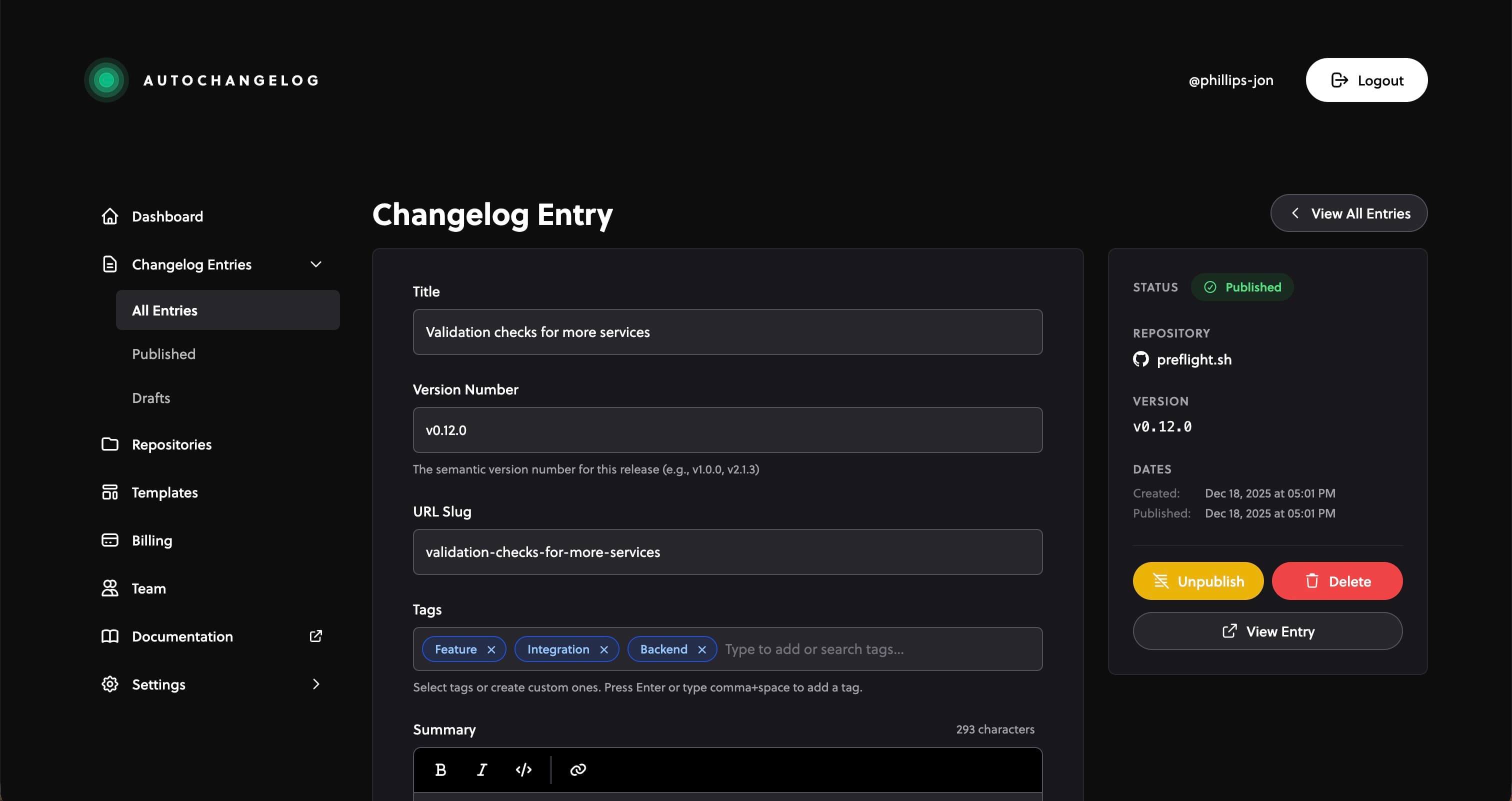
Task: Apply italic formatting in the Summary editor
Action: coord(481,769)
